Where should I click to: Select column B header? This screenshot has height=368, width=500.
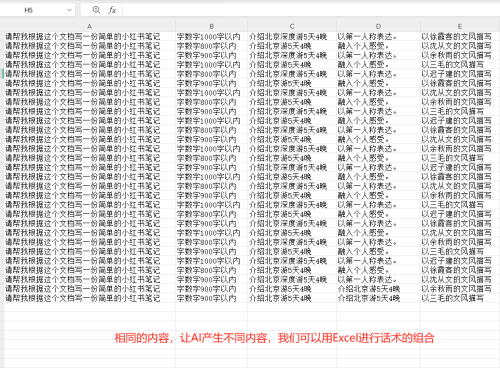click(211, 26)
